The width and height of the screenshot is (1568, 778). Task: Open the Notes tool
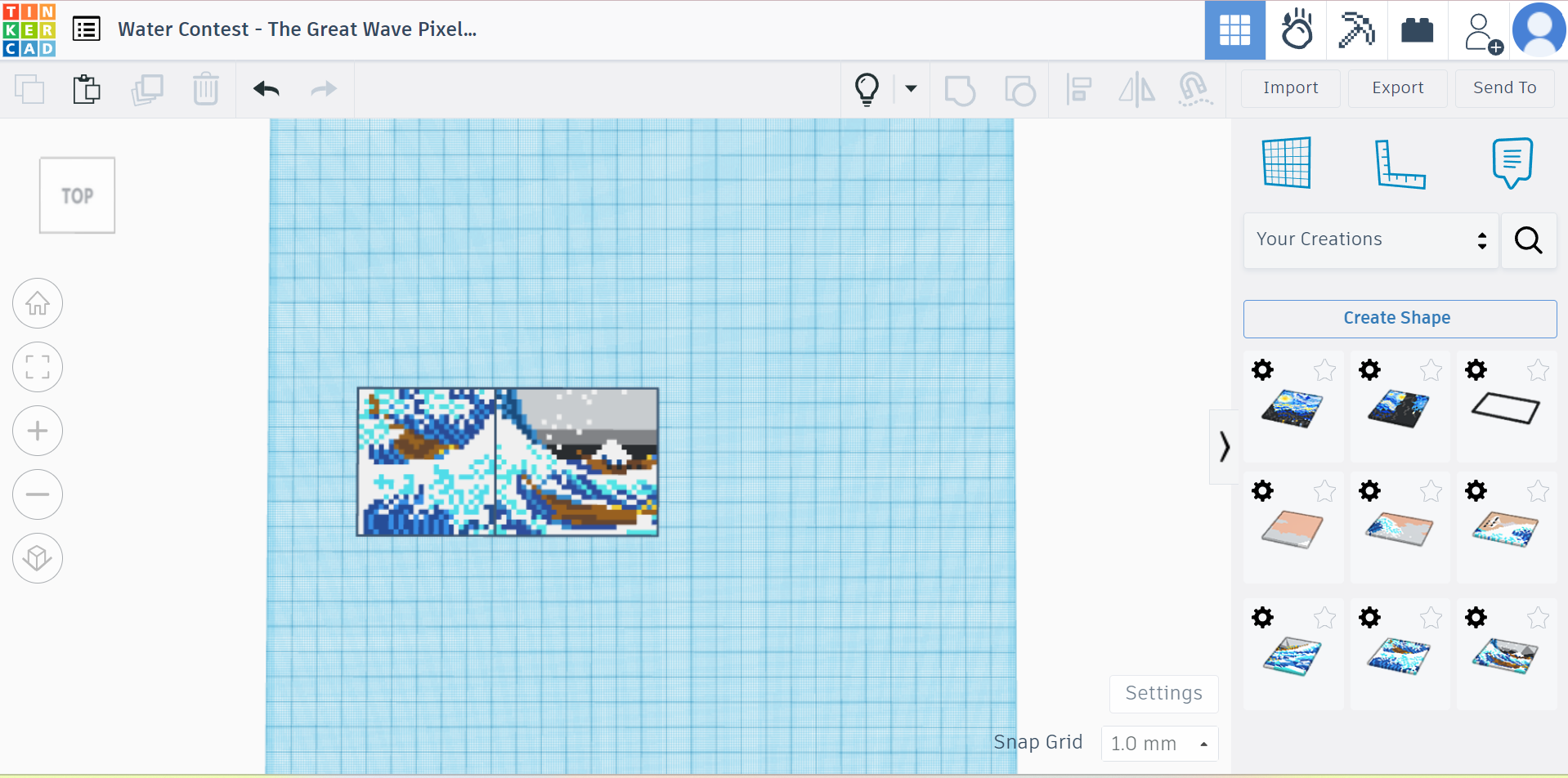click(x=1512, y=163)
